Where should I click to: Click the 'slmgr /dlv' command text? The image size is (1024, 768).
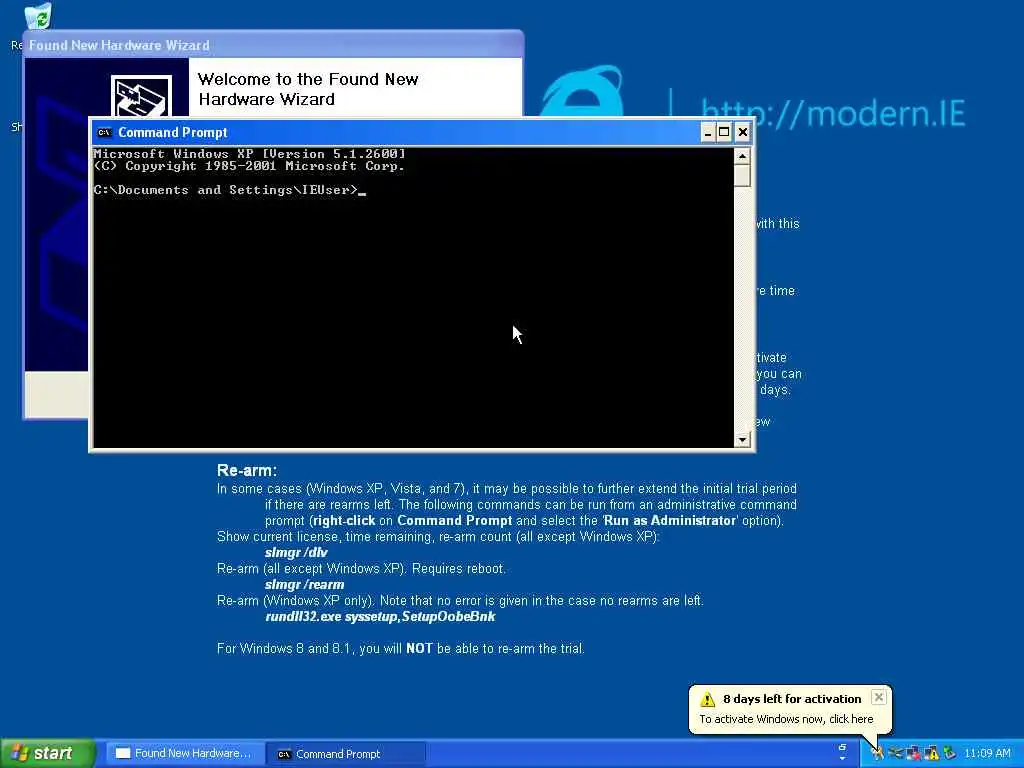pyautogui.click(x=296, y=552)
